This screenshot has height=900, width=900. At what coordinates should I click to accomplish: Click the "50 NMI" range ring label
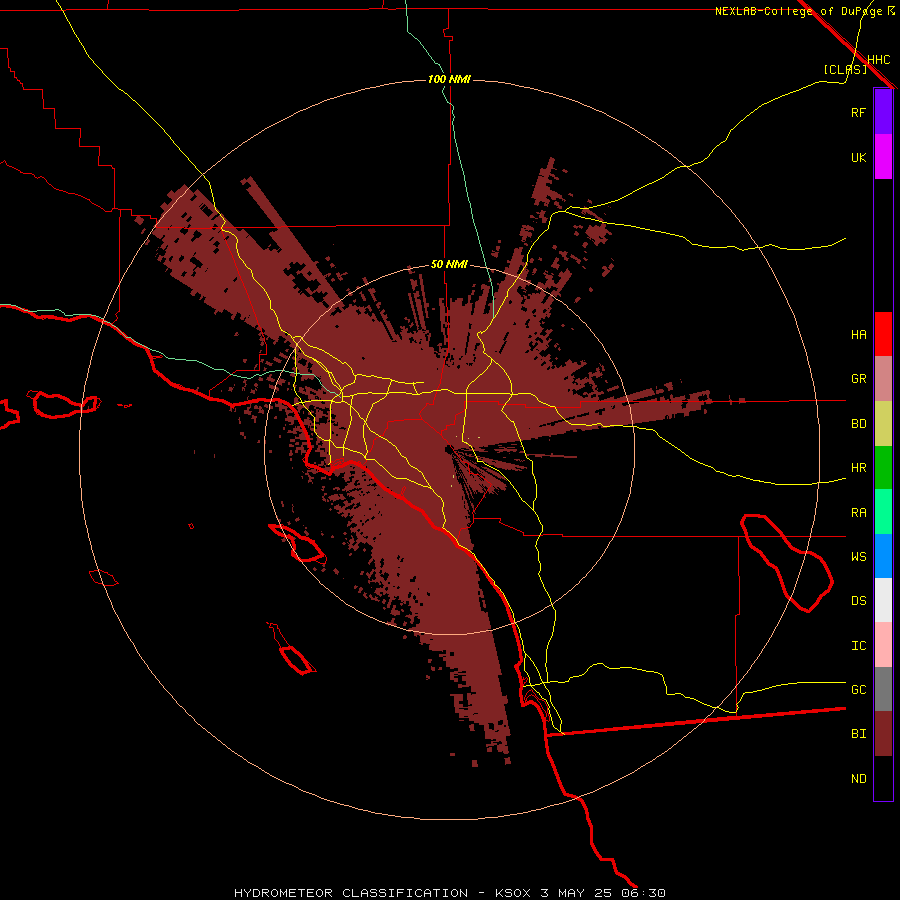pos(449,265)
